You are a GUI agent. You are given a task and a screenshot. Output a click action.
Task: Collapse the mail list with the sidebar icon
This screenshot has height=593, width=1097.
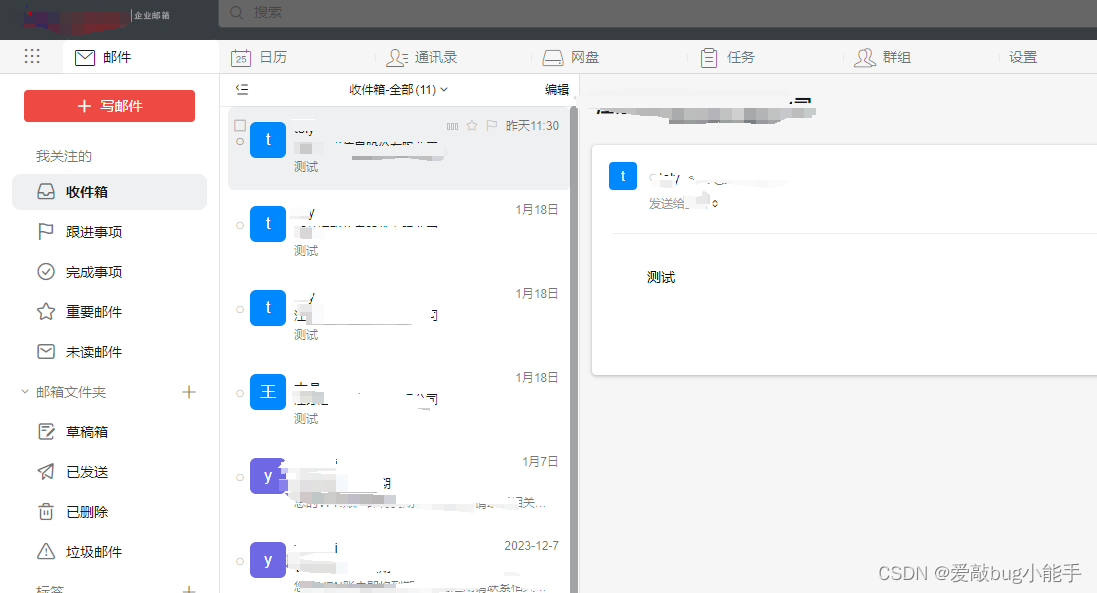(241, 89)
